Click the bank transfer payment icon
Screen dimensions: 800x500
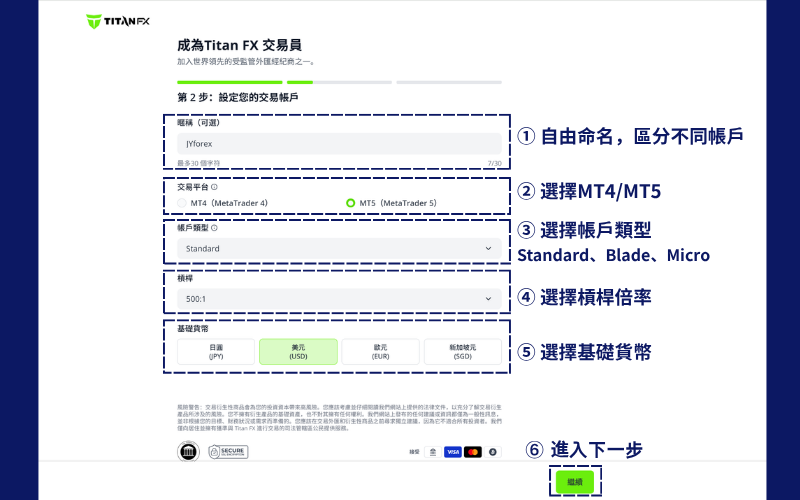431,453
